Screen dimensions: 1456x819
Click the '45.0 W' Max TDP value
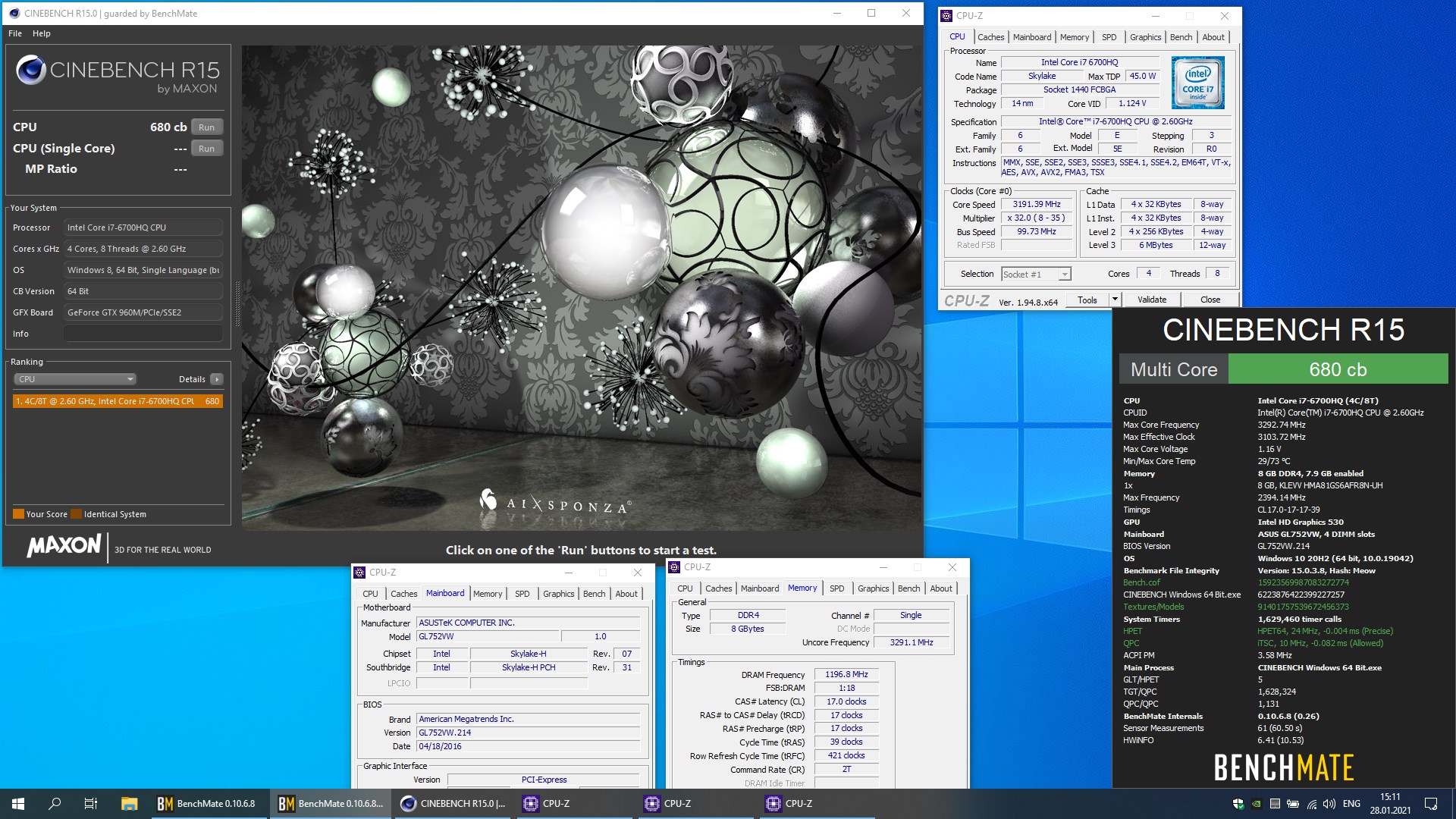[x=1142, y=76]
